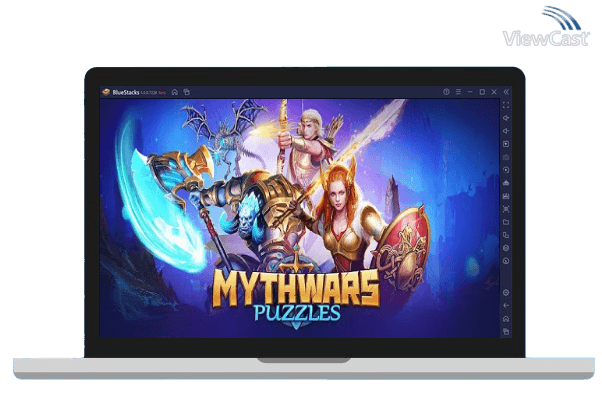Click round icon below the hexagon icon
Image resolution: width=602 pixels, height=414 pixels.
(x=506, y=261)
